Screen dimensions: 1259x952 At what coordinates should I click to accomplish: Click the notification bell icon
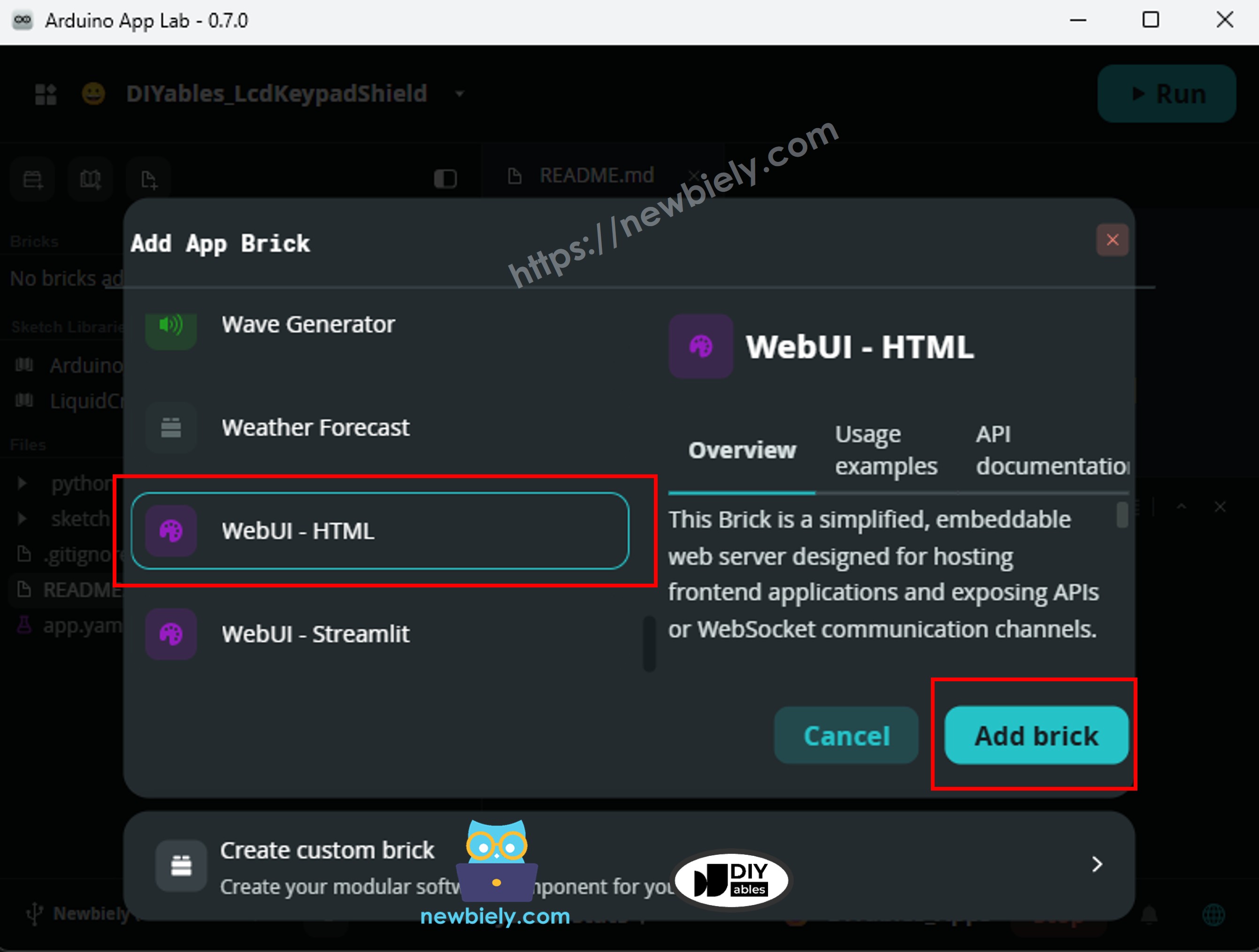pos(1149,915)
